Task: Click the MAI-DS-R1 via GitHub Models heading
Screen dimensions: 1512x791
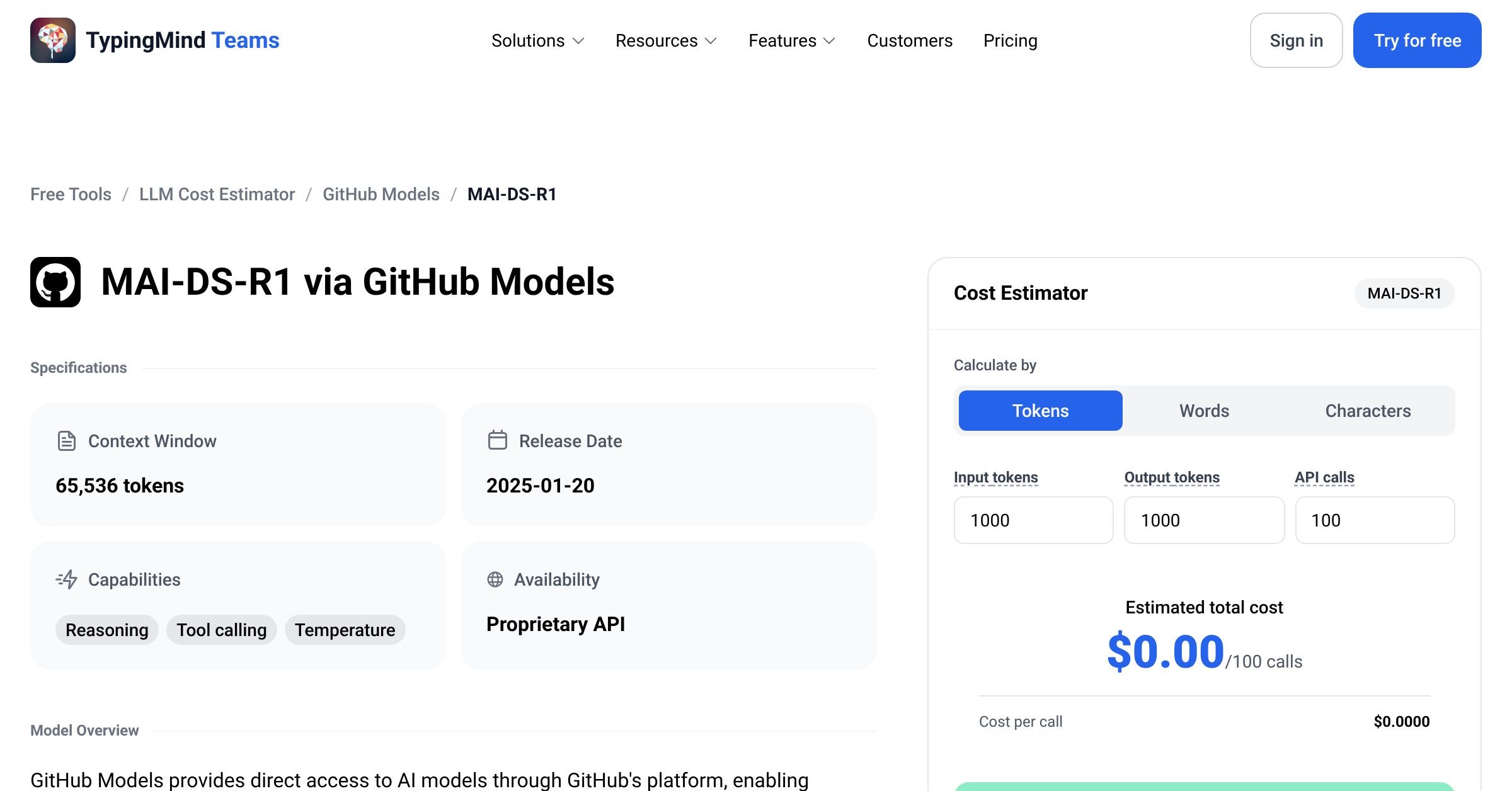Action: pos(358,282)
